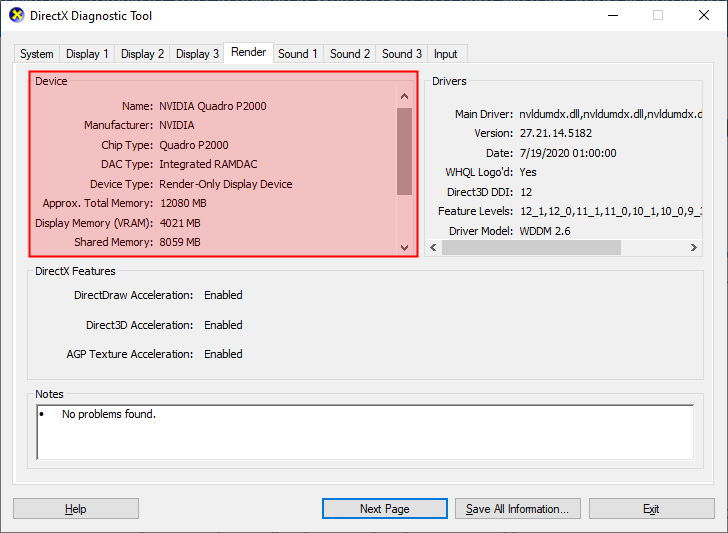Click the '8059 MB' shared memory value
Image resolution: width=728 pixels, height=533 pixels.
pyautogui.click(x=180, y=242)
